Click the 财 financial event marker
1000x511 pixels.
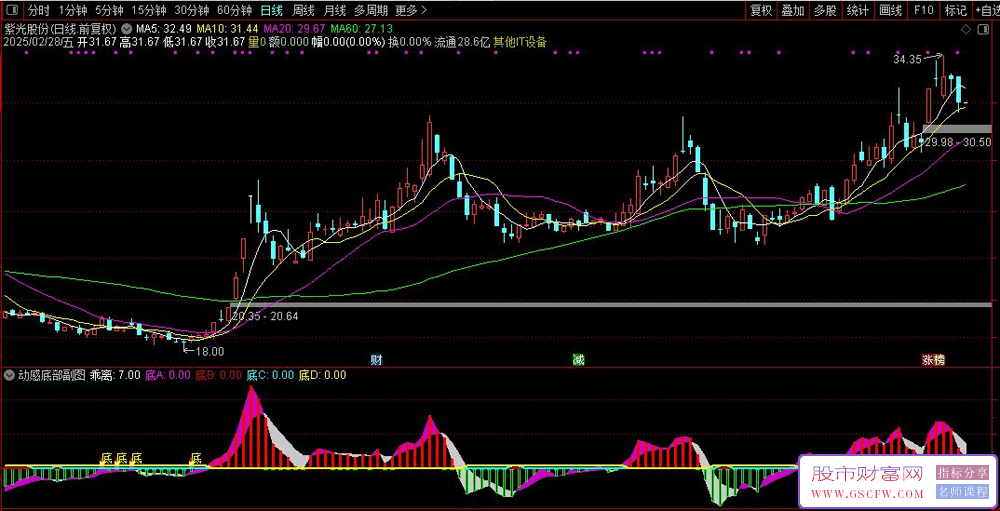[x=376, y=359]
